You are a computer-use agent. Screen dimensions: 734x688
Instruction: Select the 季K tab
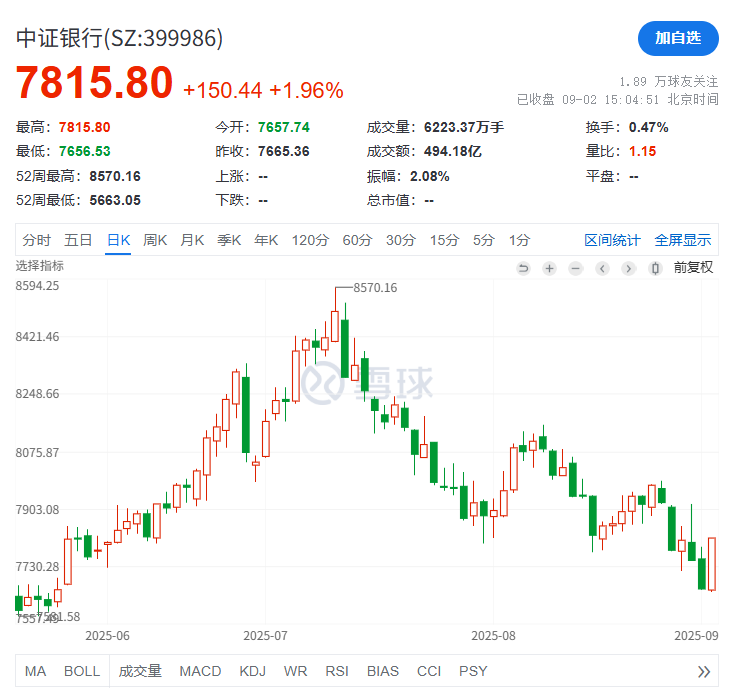pos(229,240)
